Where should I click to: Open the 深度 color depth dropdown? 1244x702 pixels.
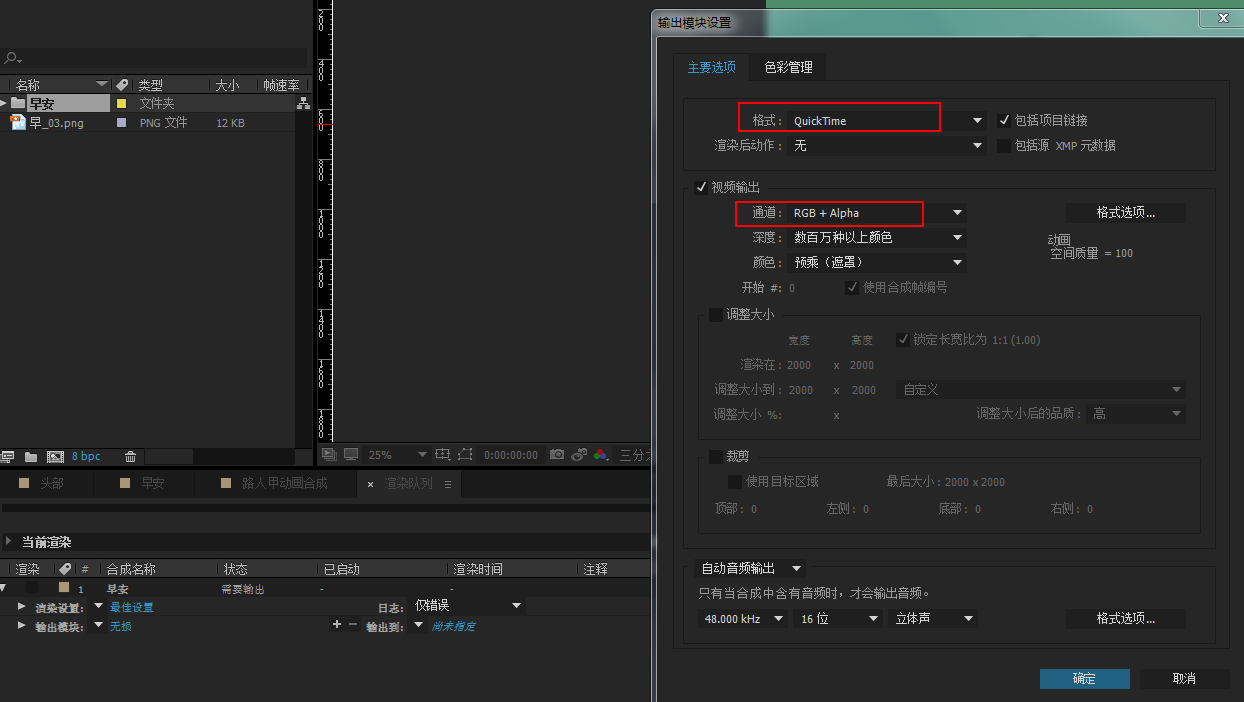tap(876, 237)
